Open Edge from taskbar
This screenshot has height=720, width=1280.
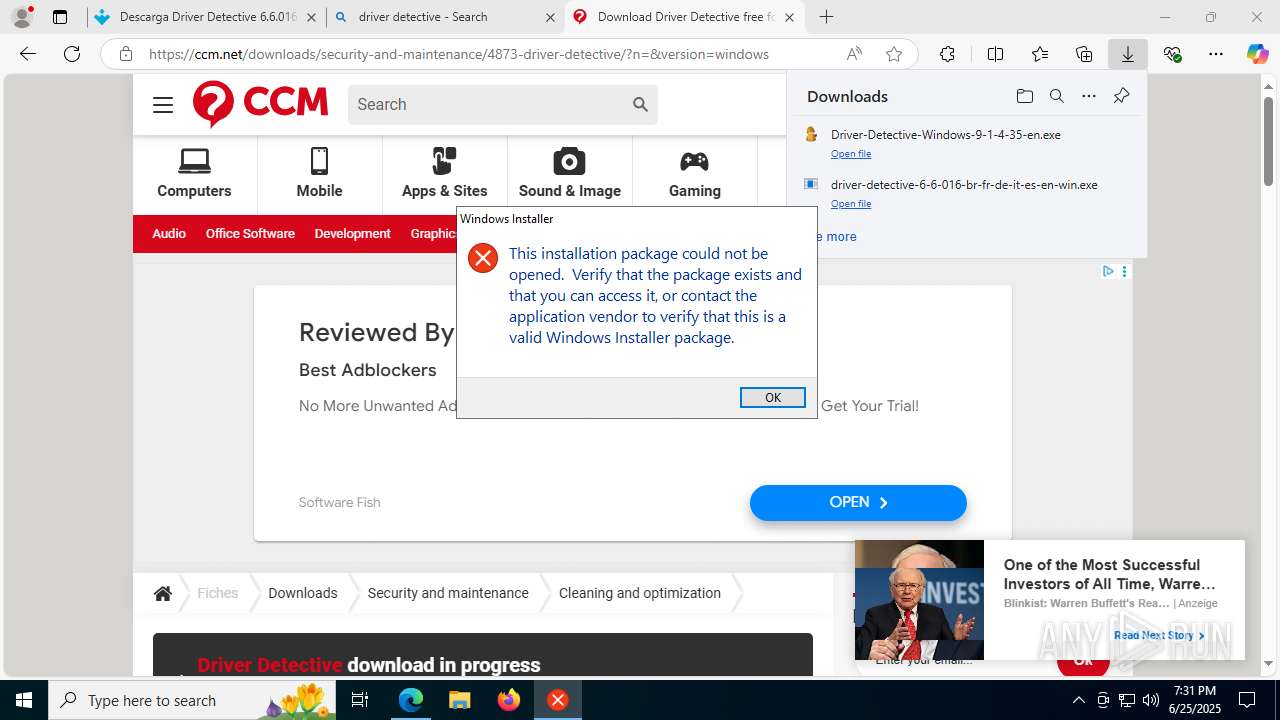tap(410, 700)
